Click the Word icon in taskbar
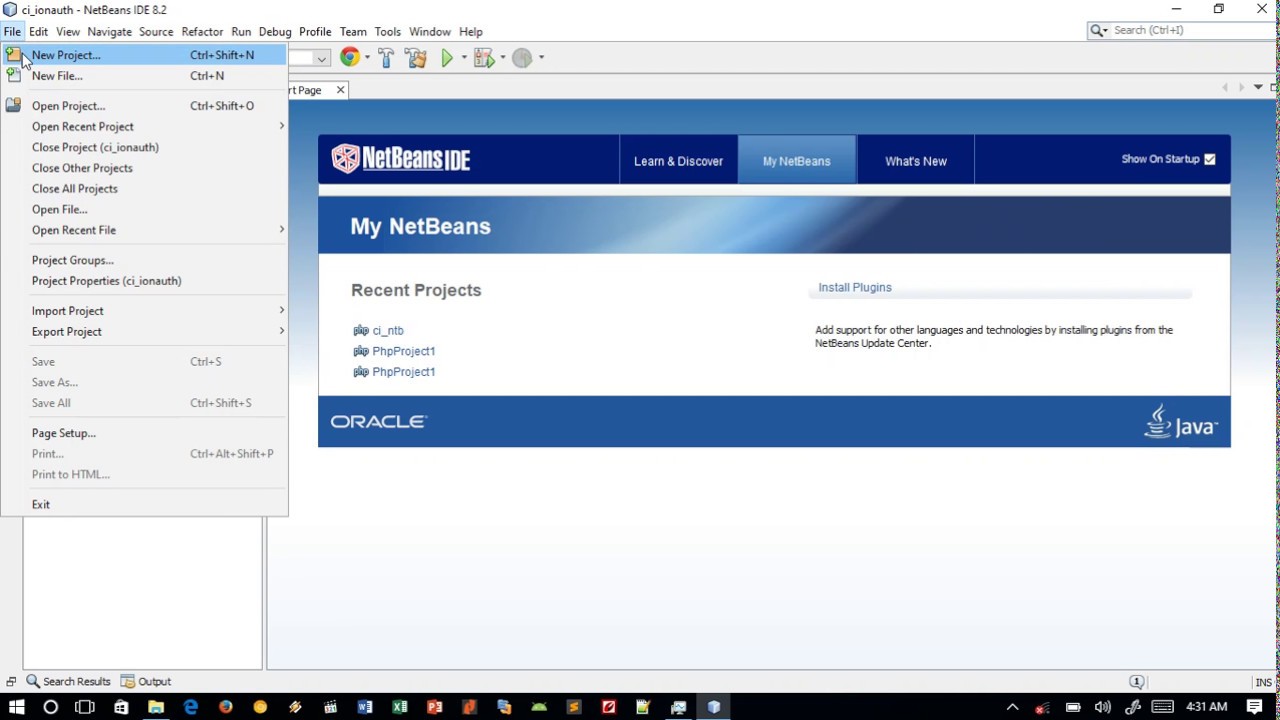1280x720 pixels. (x=365, y=707)
